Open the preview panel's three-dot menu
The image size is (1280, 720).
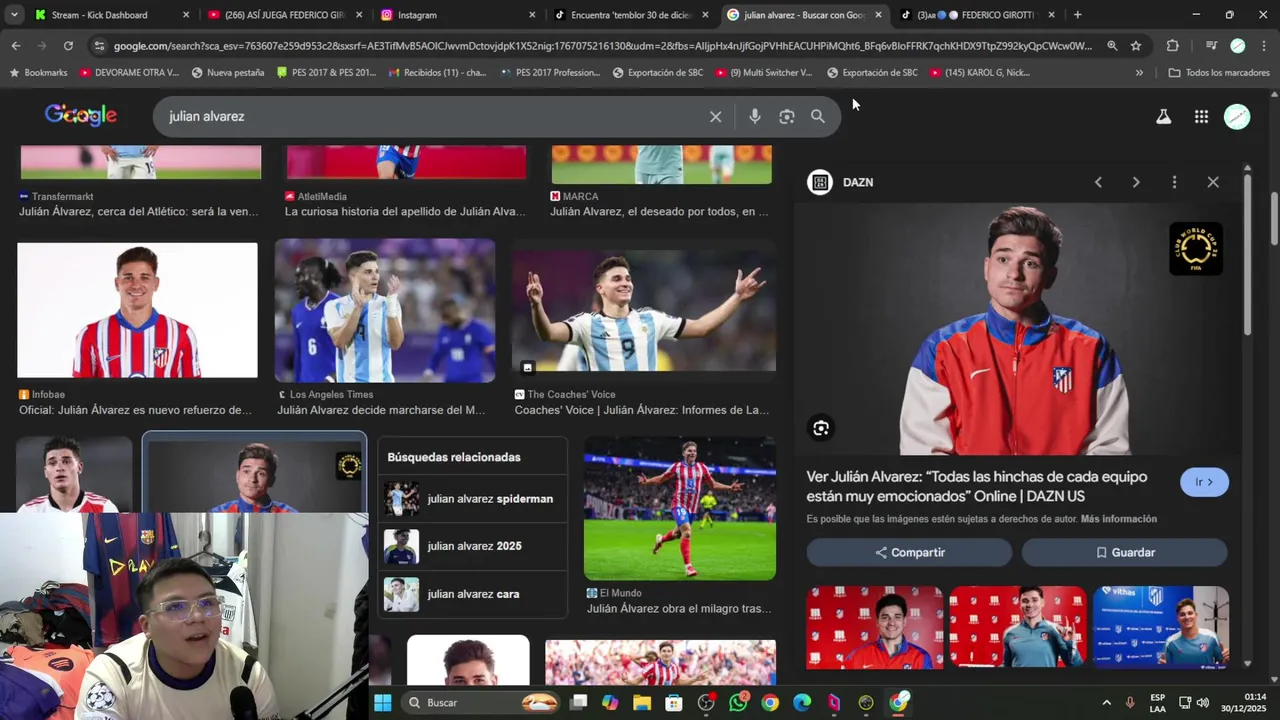(x=1174, y=182)
